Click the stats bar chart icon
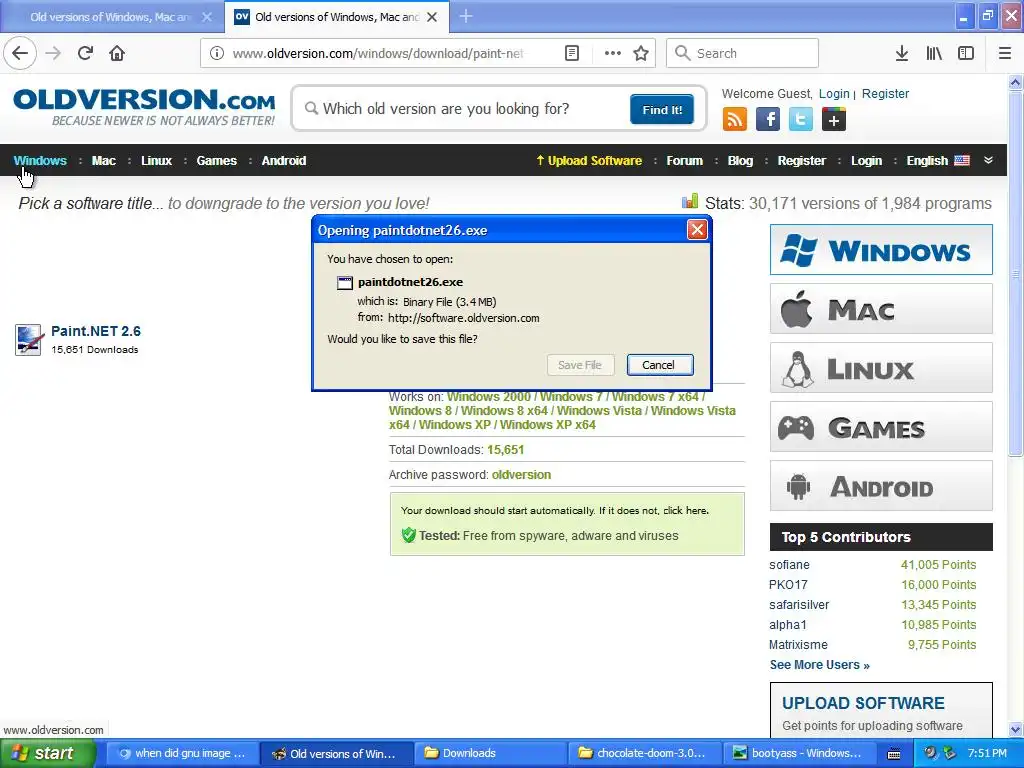1024x768 pixels. point(690,201)
